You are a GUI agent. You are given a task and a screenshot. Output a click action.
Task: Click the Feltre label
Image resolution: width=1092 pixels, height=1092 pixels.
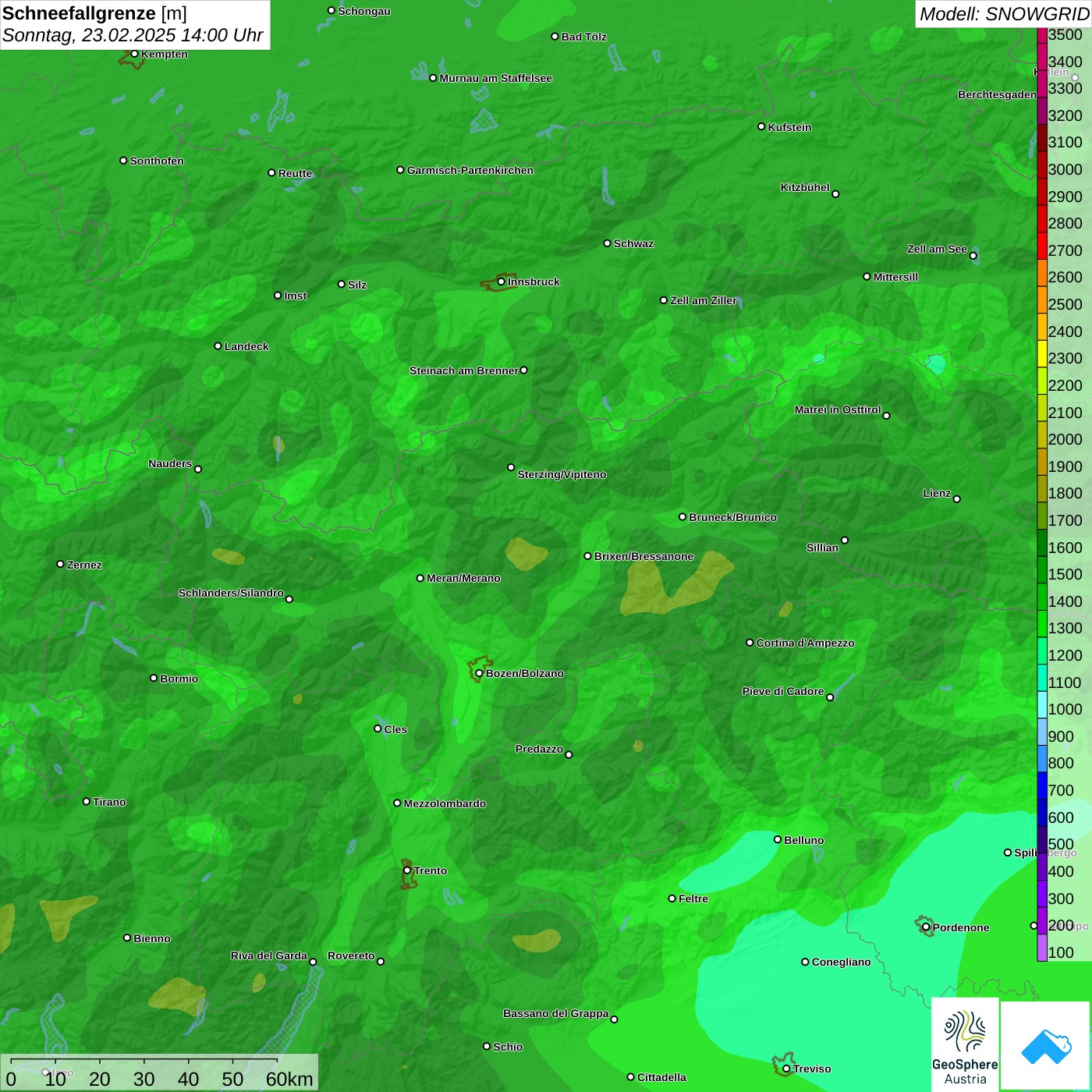pos(693,899)
